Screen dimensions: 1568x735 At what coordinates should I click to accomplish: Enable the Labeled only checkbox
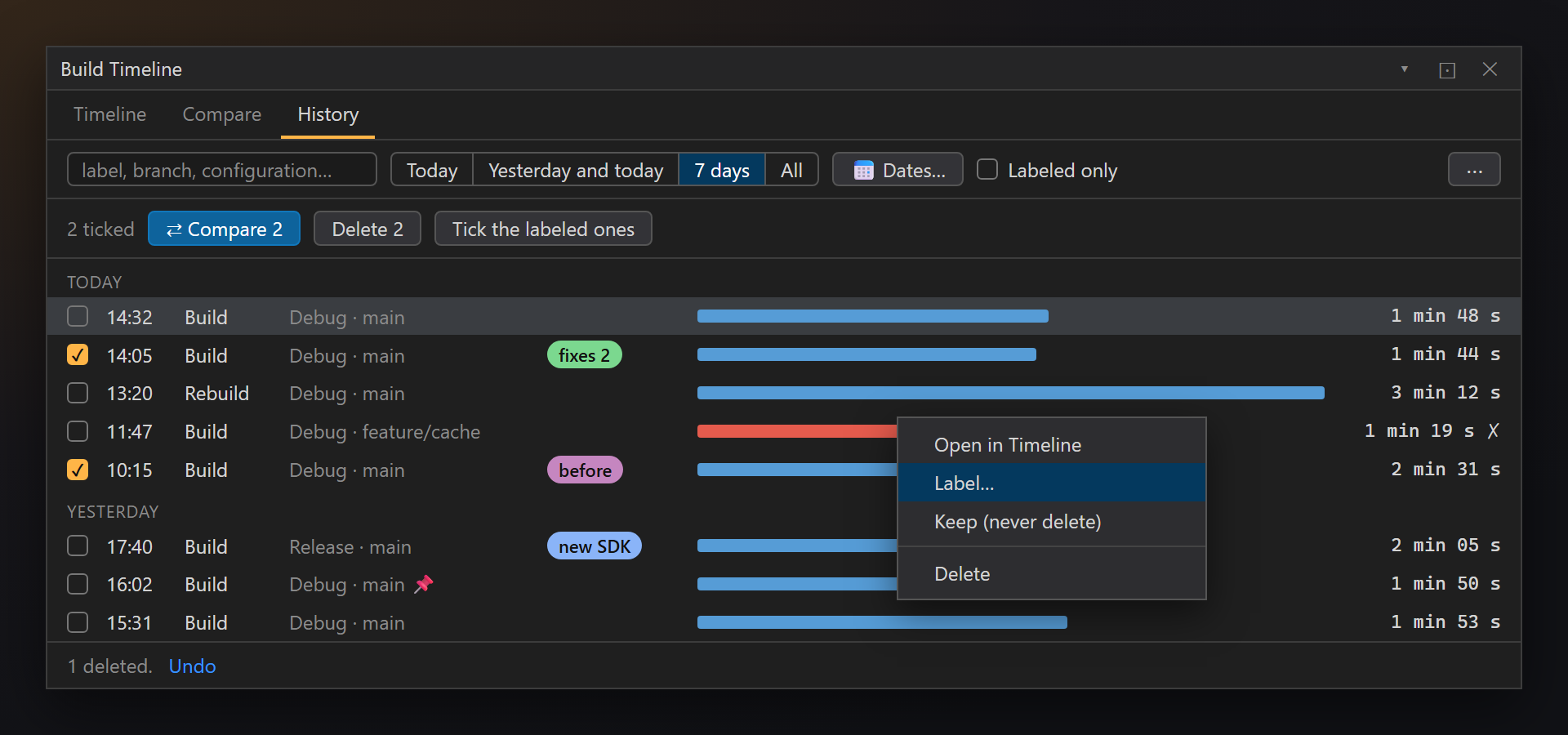(987, 169)
